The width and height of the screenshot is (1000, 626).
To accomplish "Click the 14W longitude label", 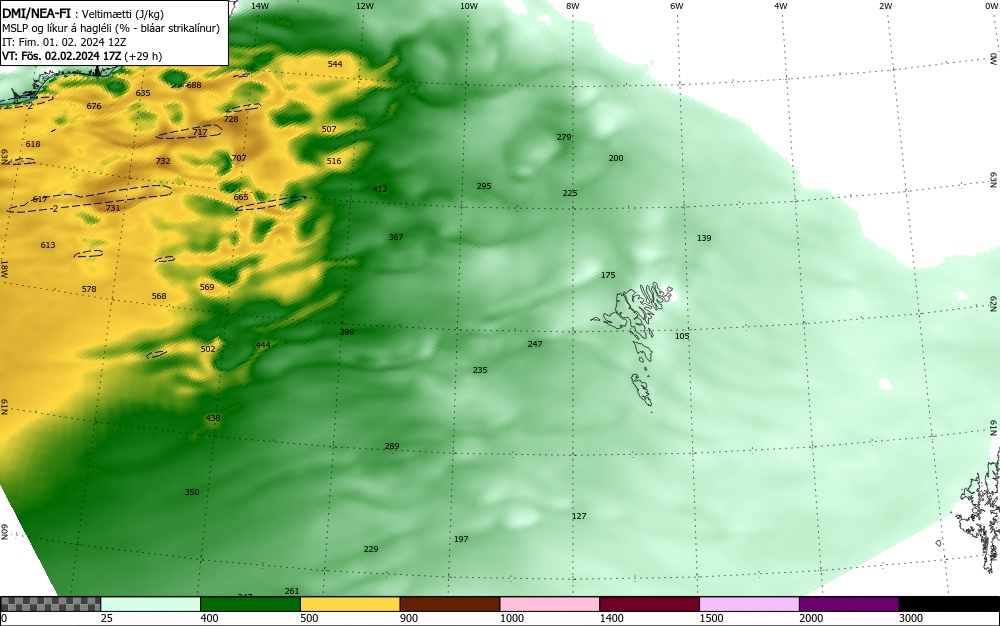I will (260, 6).
